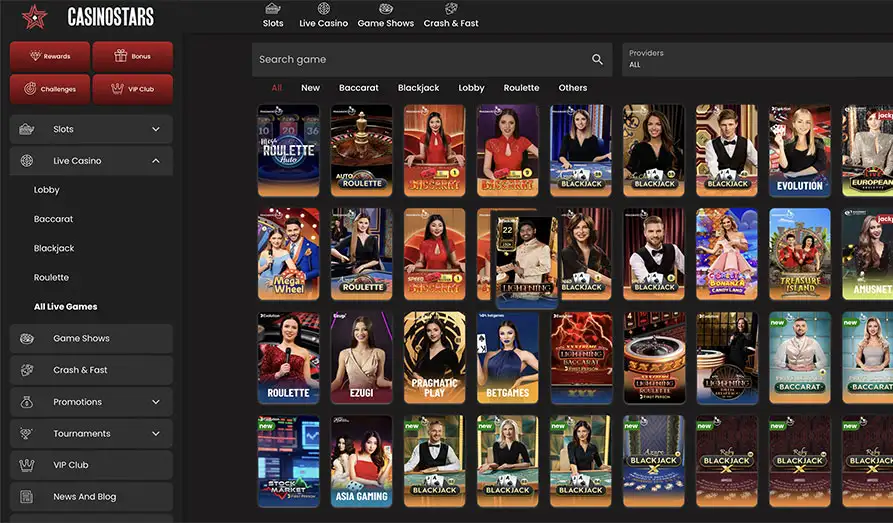This screenshot has width=893, height=523.
Task: Open the Game Shows icon in top navigation
Action: tap(386, 9)
